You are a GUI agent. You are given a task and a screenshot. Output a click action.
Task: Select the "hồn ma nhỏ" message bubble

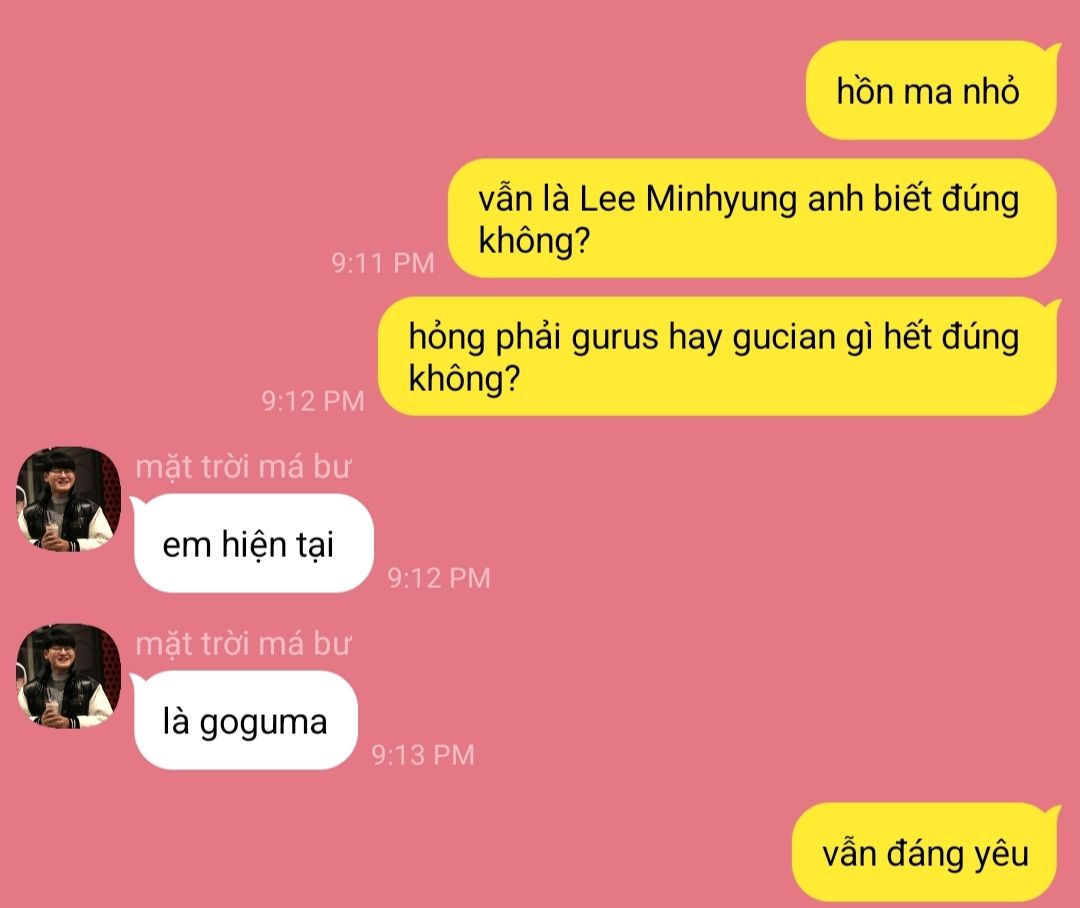pos(931,90)
